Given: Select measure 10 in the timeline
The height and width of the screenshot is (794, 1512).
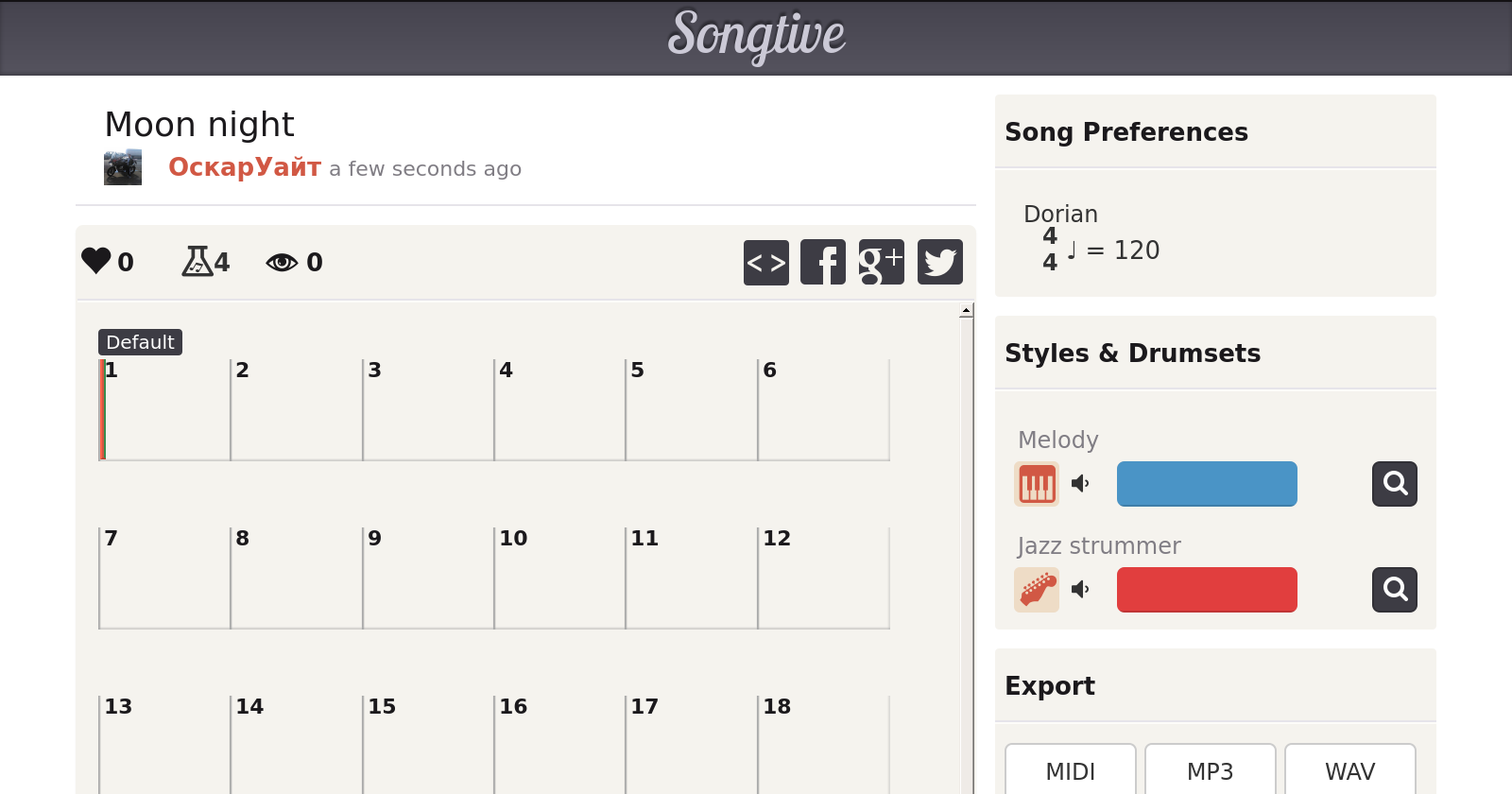Looking at the screenshot, I should click(558, 578).
